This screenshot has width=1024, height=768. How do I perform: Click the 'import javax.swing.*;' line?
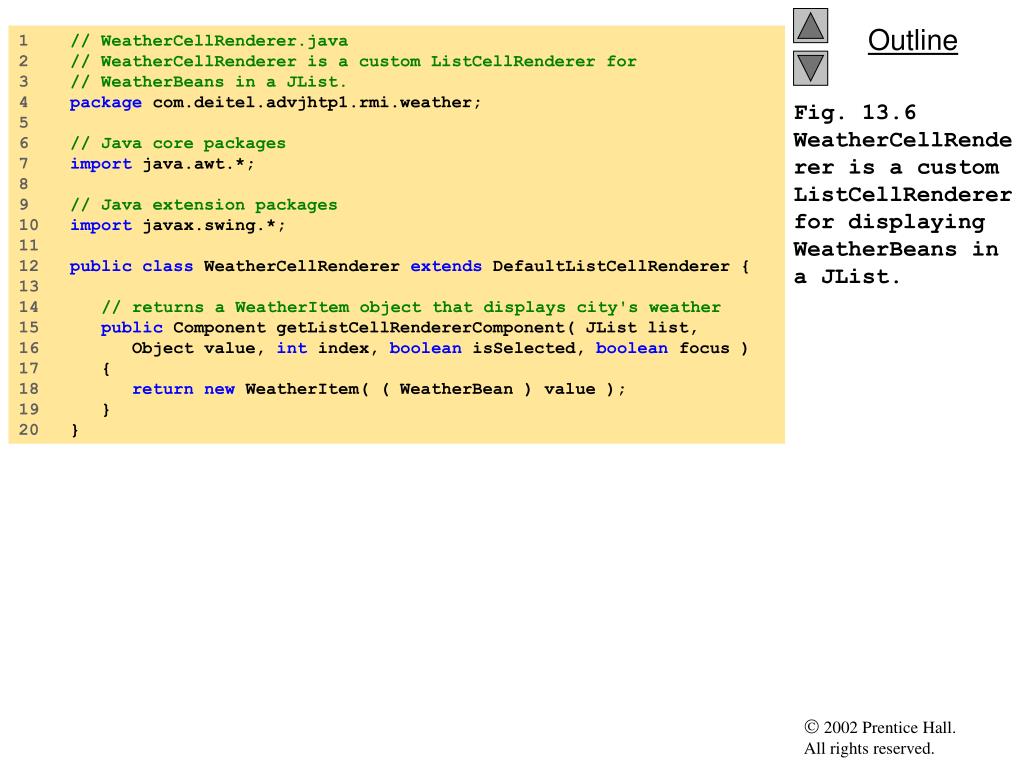178,225
